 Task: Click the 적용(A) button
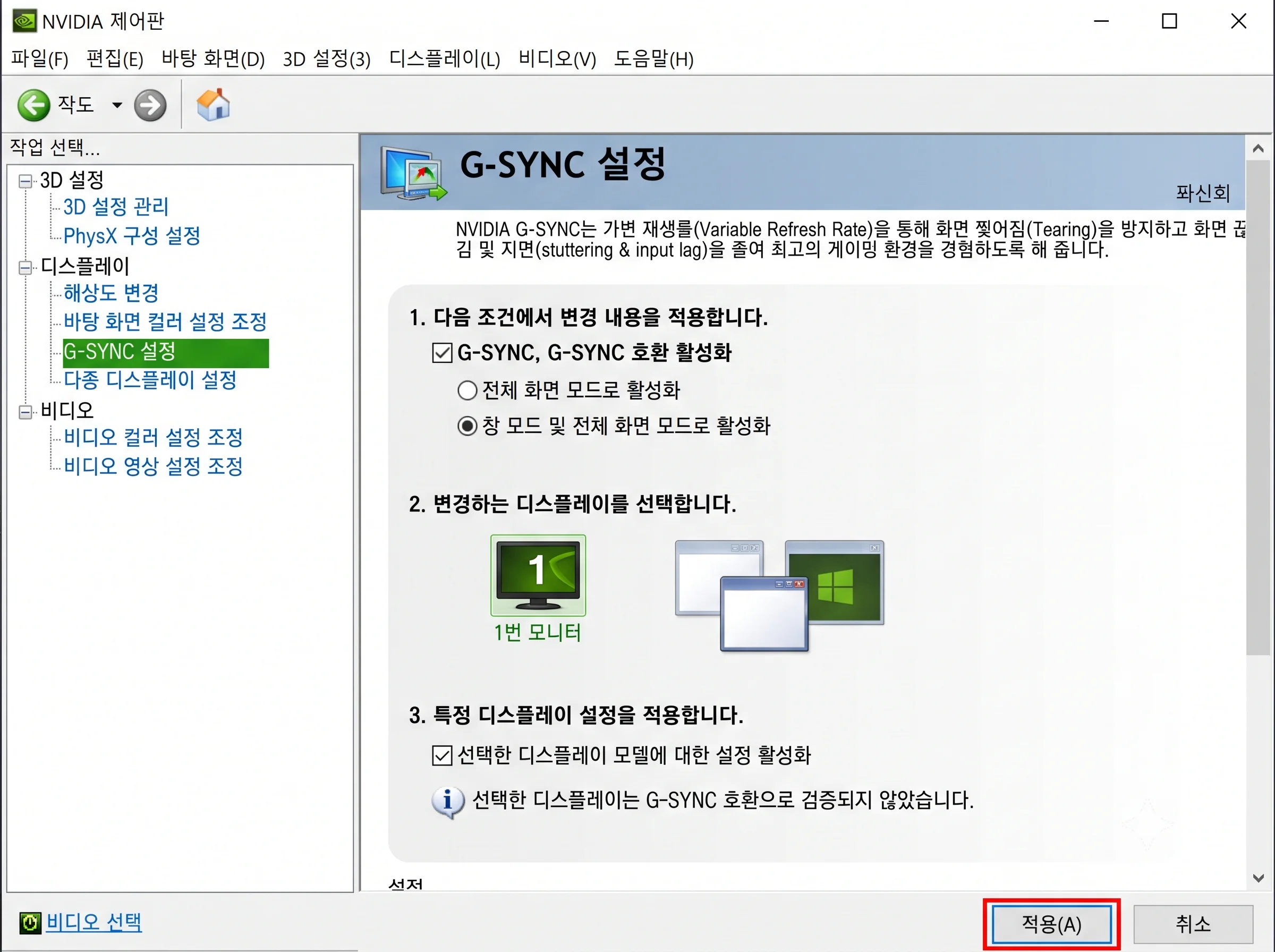click(1051, 924)
